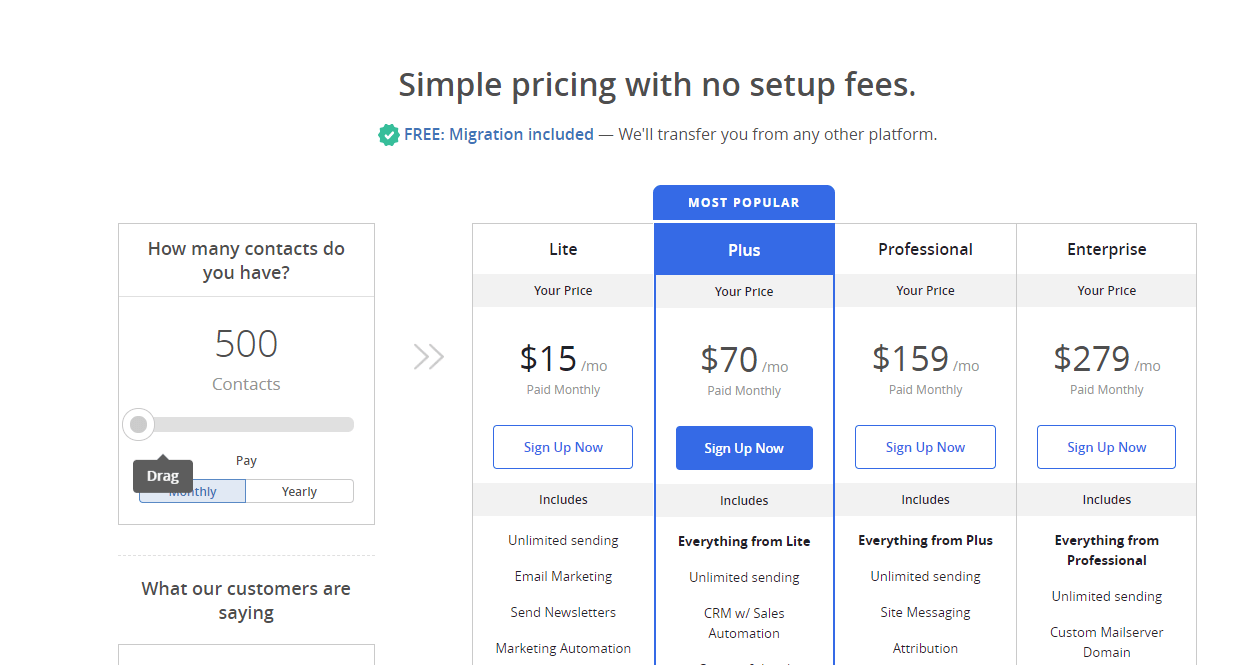
Task: Click the Marketing Automation feature in Lite
Action: coord(563,648)
